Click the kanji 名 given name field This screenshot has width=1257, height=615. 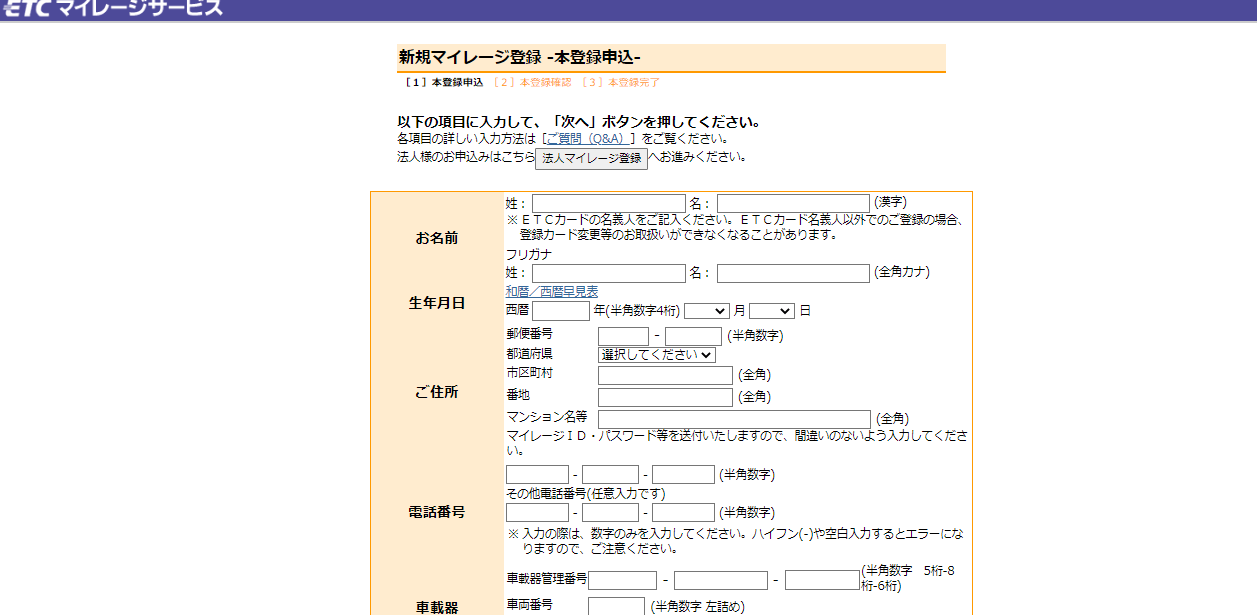tap(793, 203)
